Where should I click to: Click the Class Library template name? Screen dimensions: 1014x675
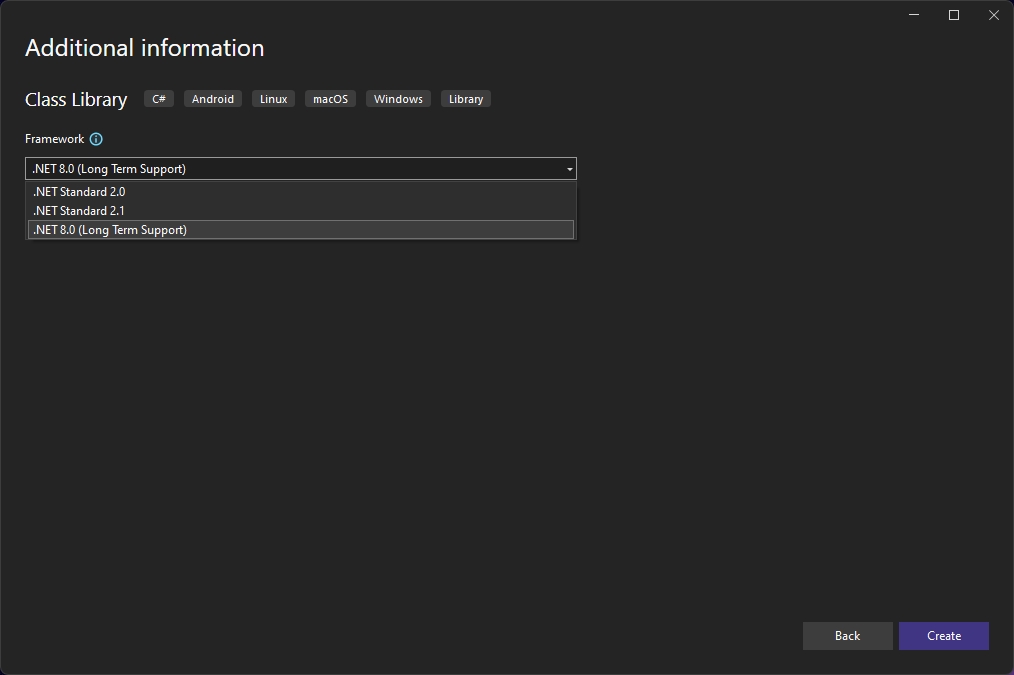pyautogui.click(x=76, y=99)
